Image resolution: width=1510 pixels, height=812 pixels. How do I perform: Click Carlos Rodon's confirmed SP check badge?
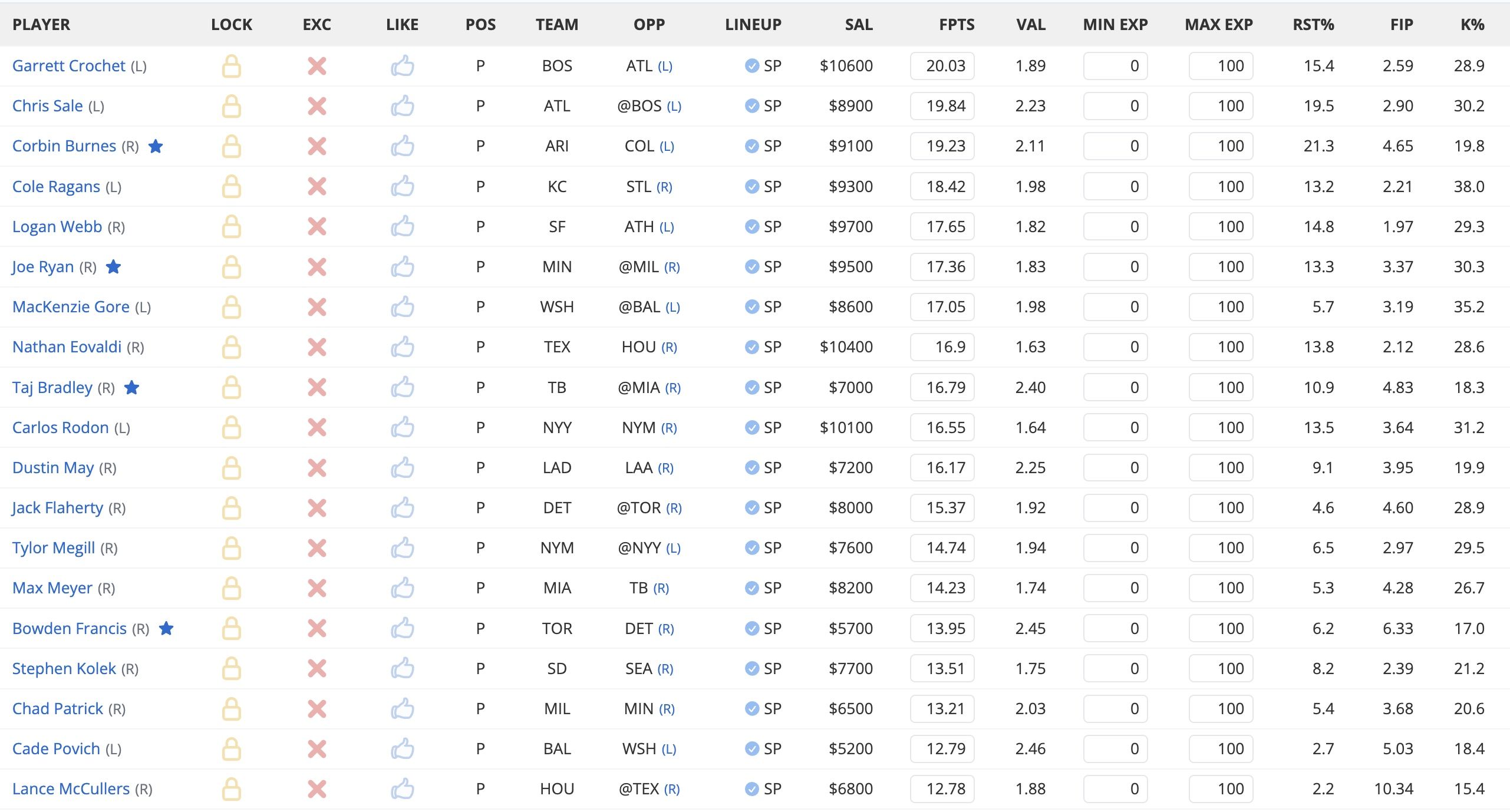[751, 427]
